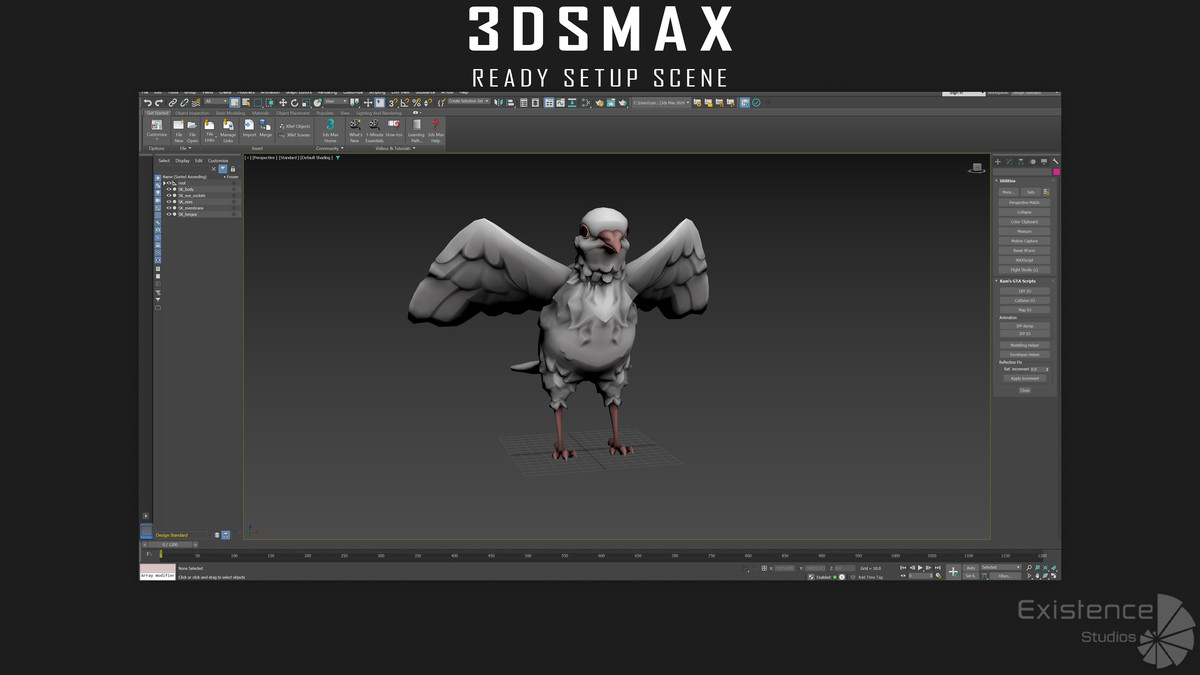Open the selection filter dropdown showing All
This screenshot has height=675, width=1200.
(x=217, y=103)
